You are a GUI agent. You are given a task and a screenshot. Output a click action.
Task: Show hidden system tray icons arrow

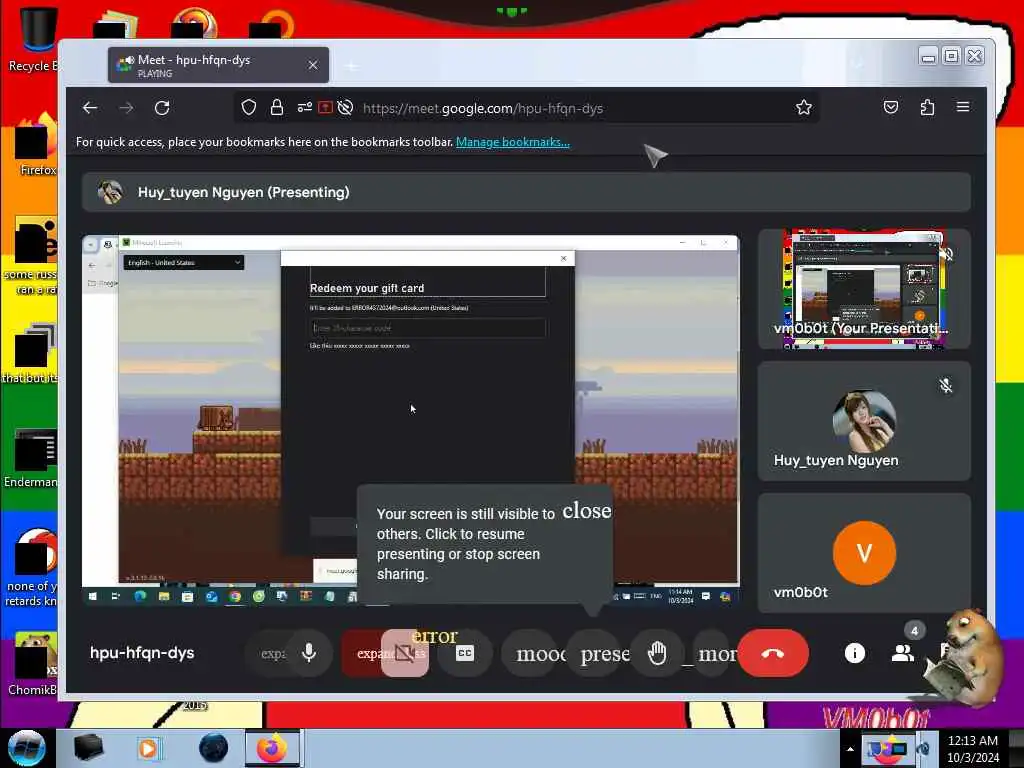tap(850, 749)
